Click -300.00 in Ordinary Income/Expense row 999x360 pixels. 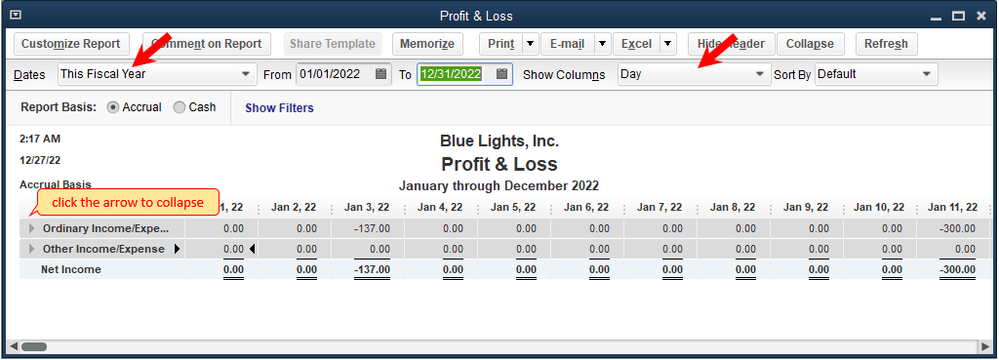(957, 228)
